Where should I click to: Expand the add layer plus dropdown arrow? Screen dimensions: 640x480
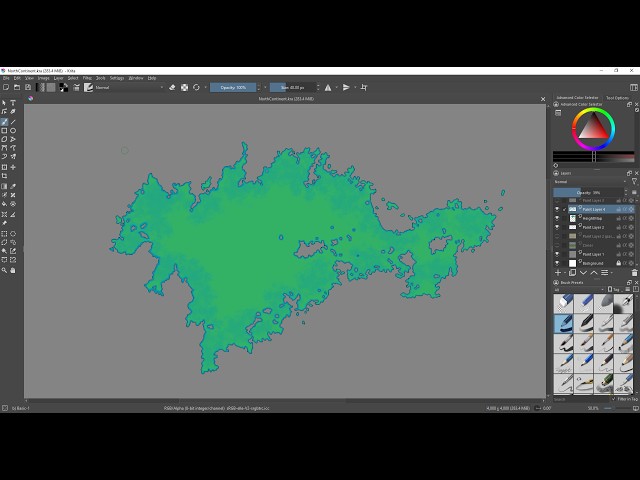565,273
